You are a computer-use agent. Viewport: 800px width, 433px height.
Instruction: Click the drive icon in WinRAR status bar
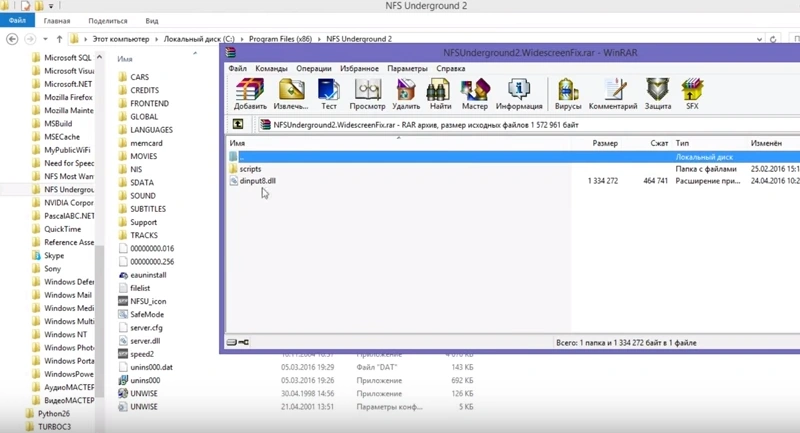click(x=232, y=342)
